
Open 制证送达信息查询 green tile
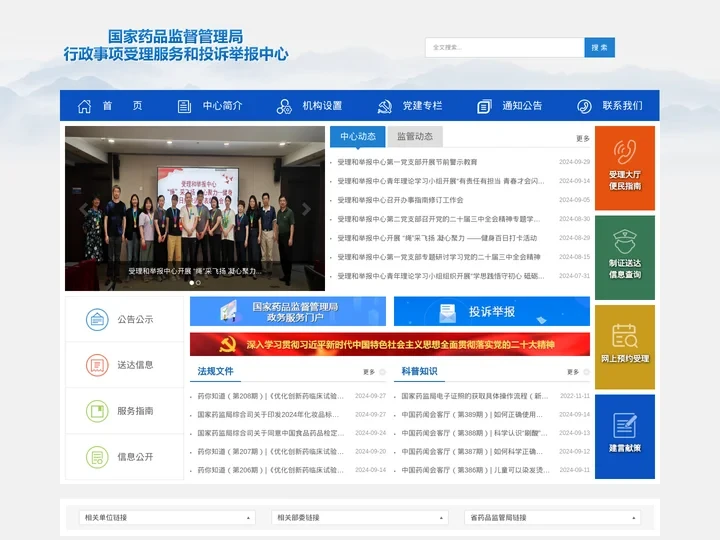[x=624, y=258]
